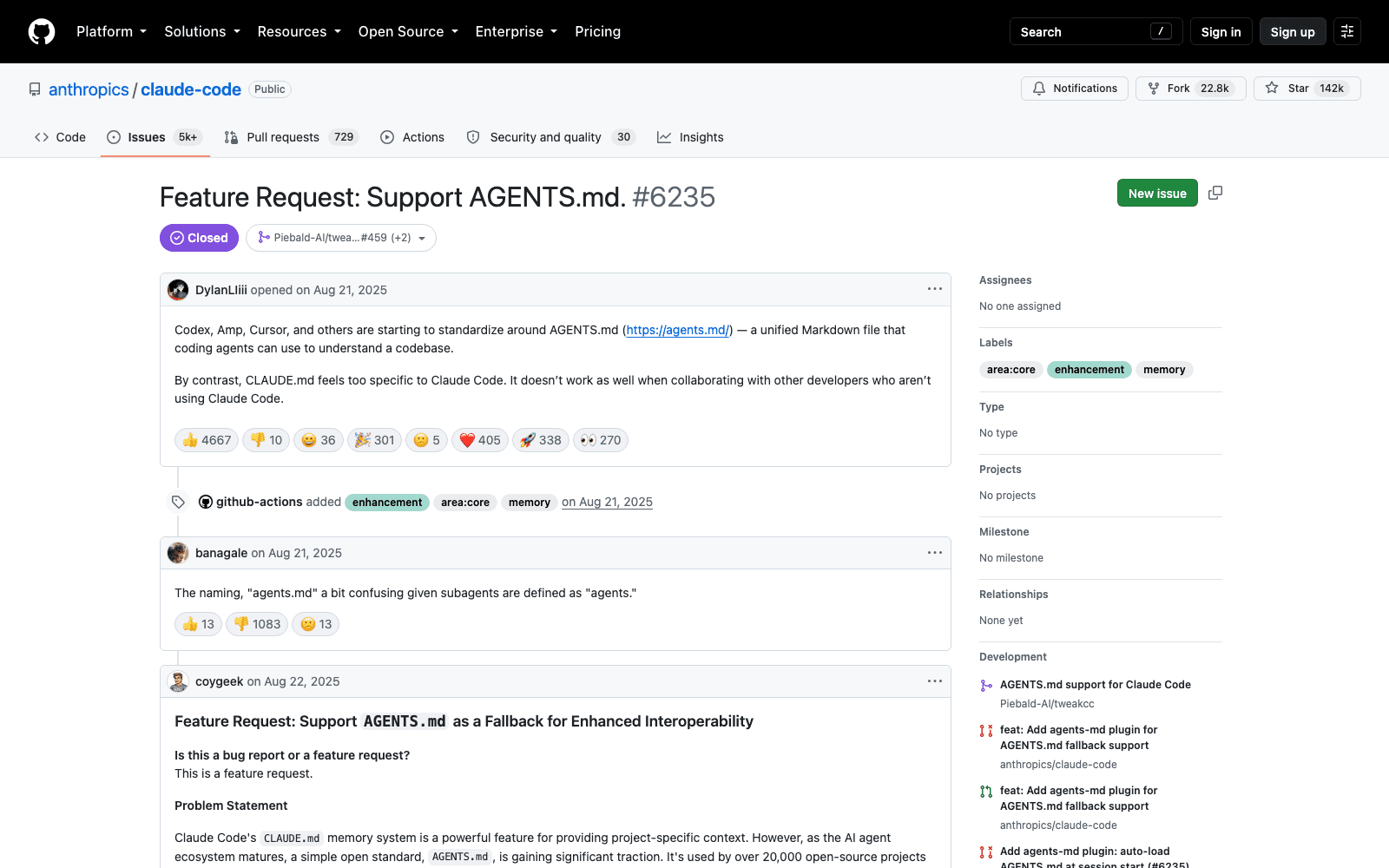This screenshot has height=868, width=1389.
Task: Open options menu on coygeek's comment
Action: tap(935, 681)
